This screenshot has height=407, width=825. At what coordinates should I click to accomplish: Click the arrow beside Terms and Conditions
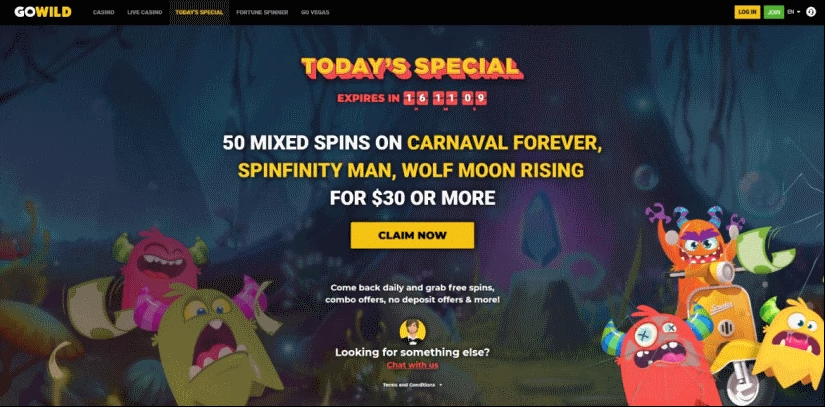tap(440, 385)
